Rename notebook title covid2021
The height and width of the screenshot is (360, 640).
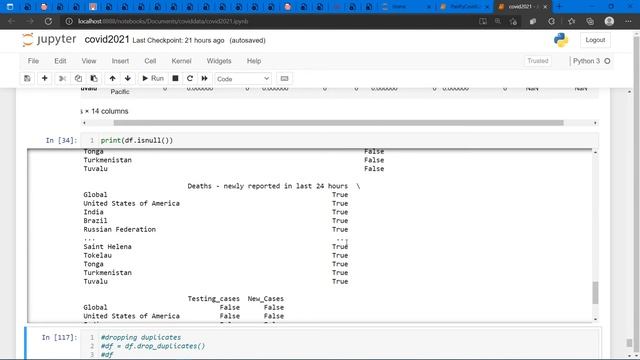pyautogui.click(x=107, y=40)
